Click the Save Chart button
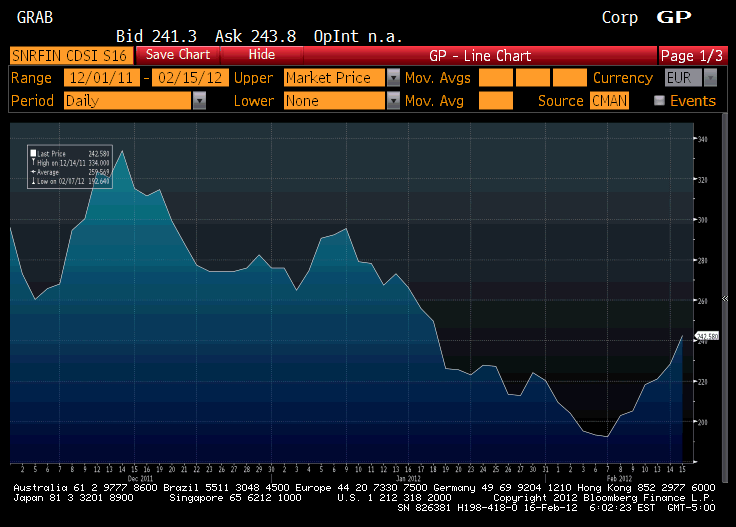This screenshot has height=527, width=736. 177,55
